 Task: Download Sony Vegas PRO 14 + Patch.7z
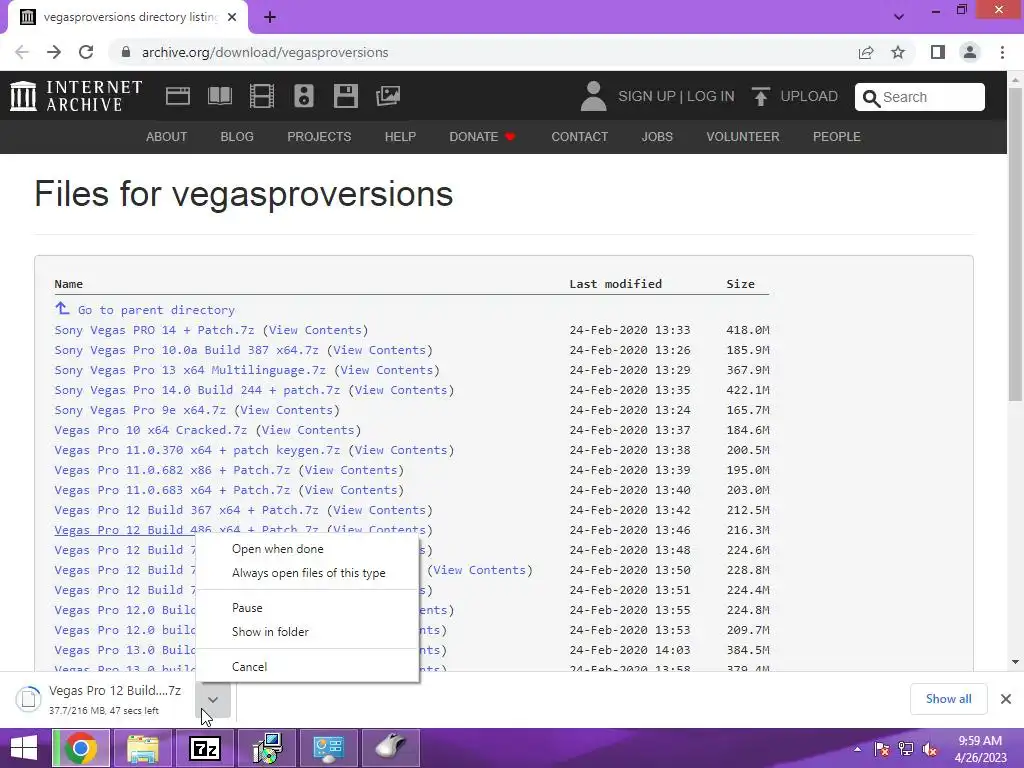click(154, 330)
